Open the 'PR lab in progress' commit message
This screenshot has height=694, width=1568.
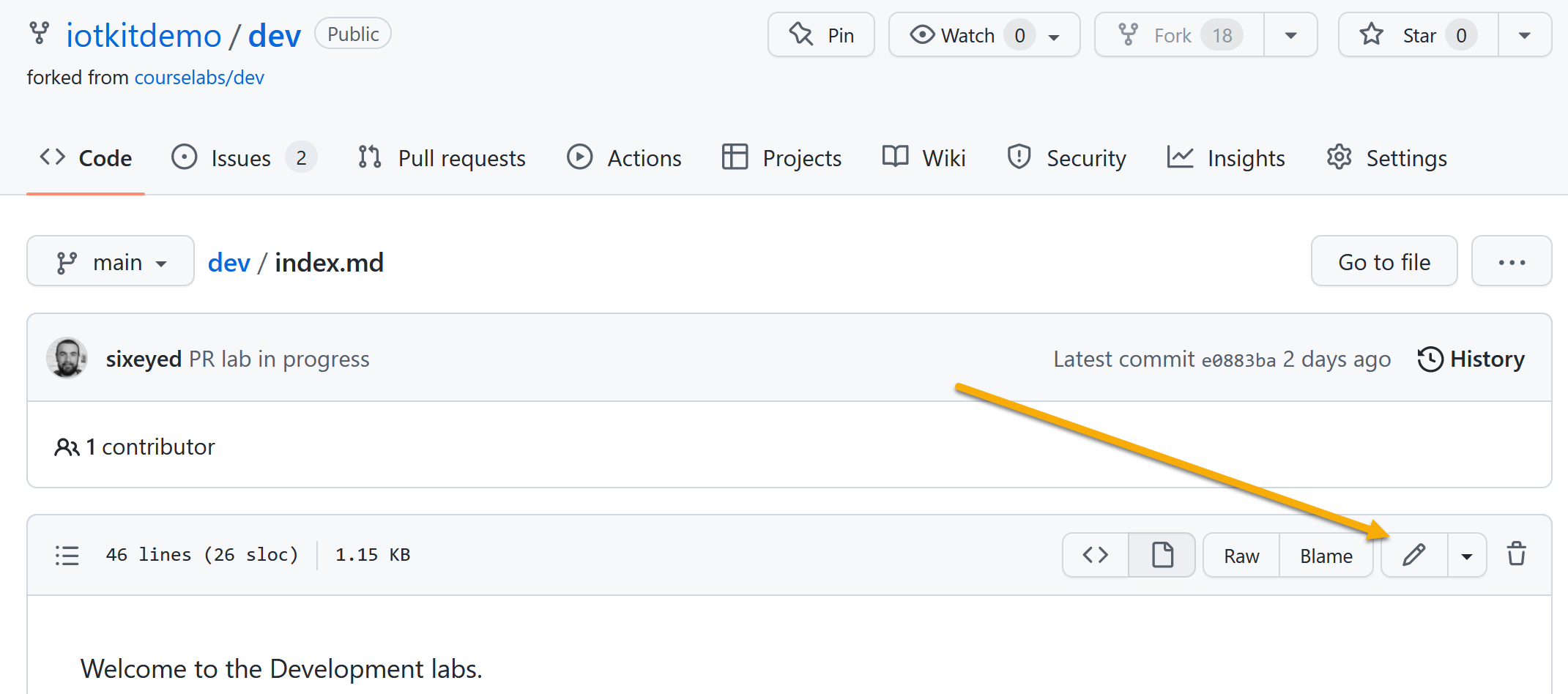click(x=279, y=359)
